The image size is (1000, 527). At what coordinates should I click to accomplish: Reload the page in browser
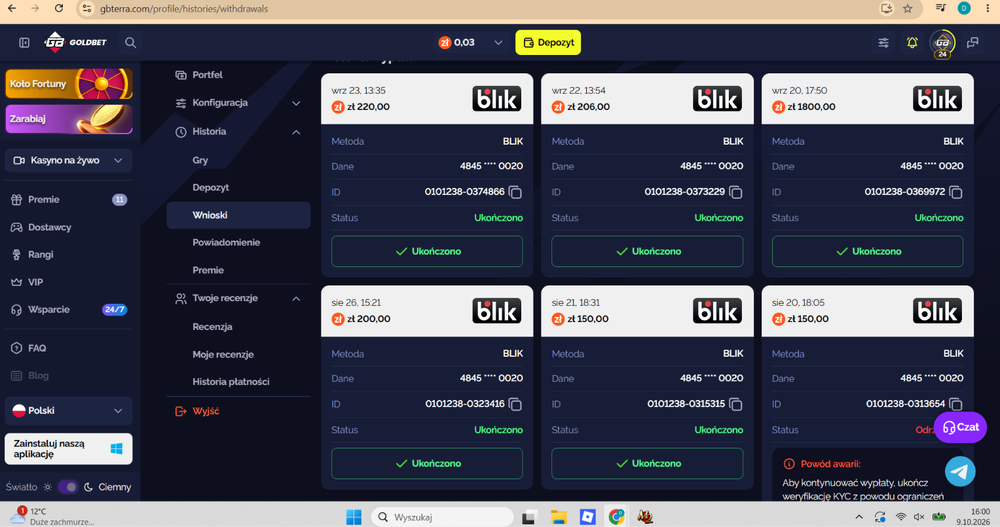tap(59, 8)
